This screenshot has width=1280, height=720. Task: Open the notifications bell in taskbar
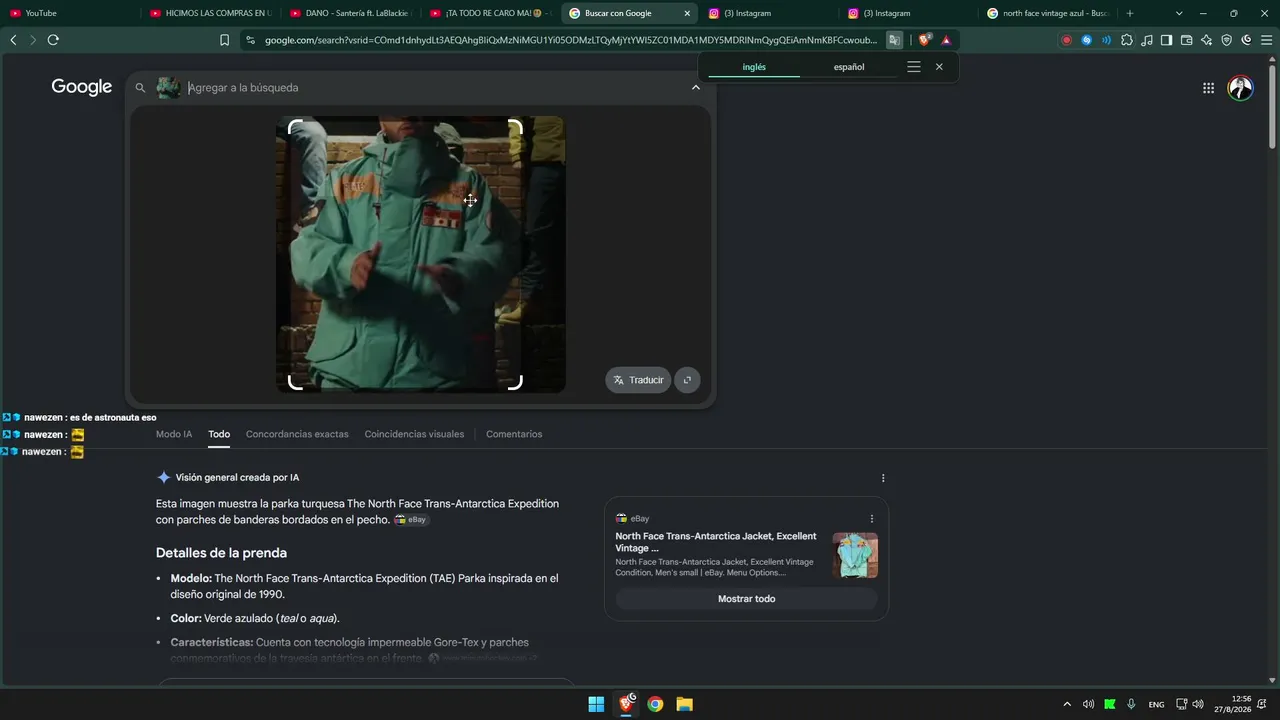pos(1262,704)
